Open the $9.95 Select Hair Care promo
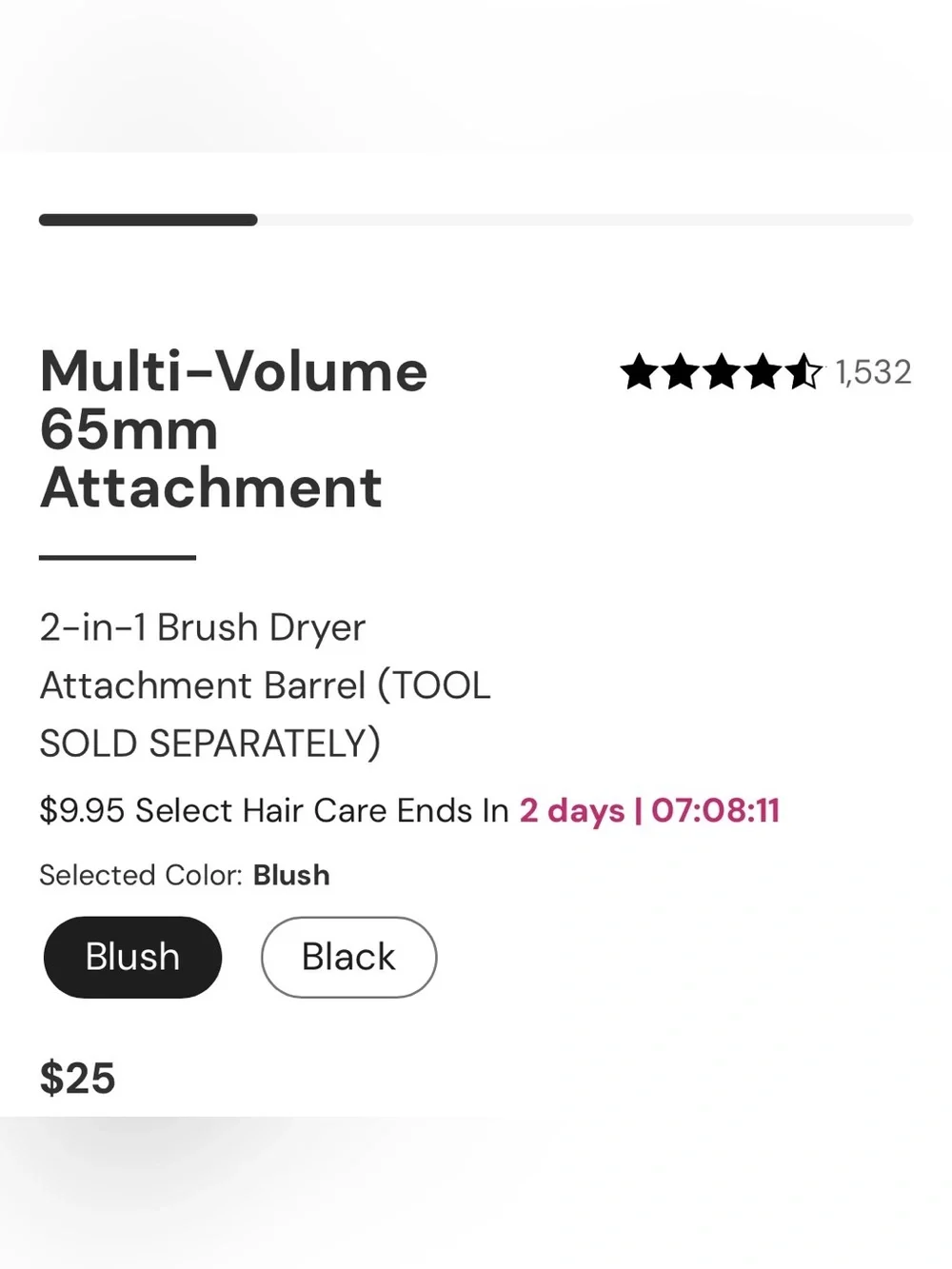Screen dimensions: 952x1269 click(x=274, y=810)
